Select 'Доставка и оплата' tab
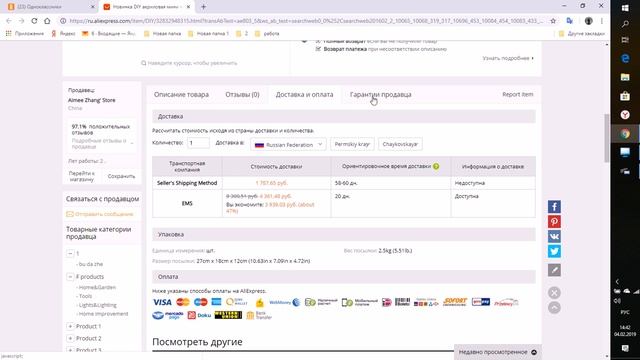 pyautogui.click(x=304, y=94)
